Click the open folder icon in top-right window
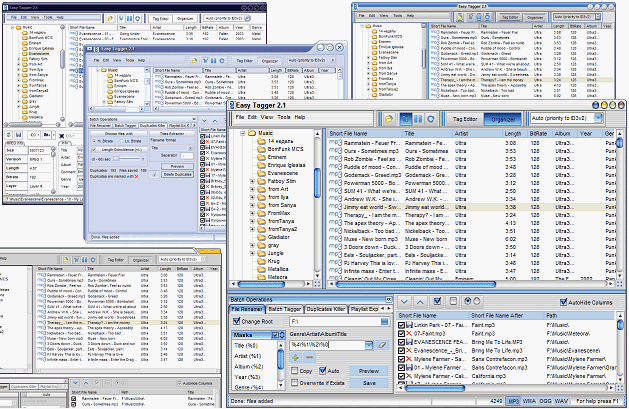 coord(460,17)
